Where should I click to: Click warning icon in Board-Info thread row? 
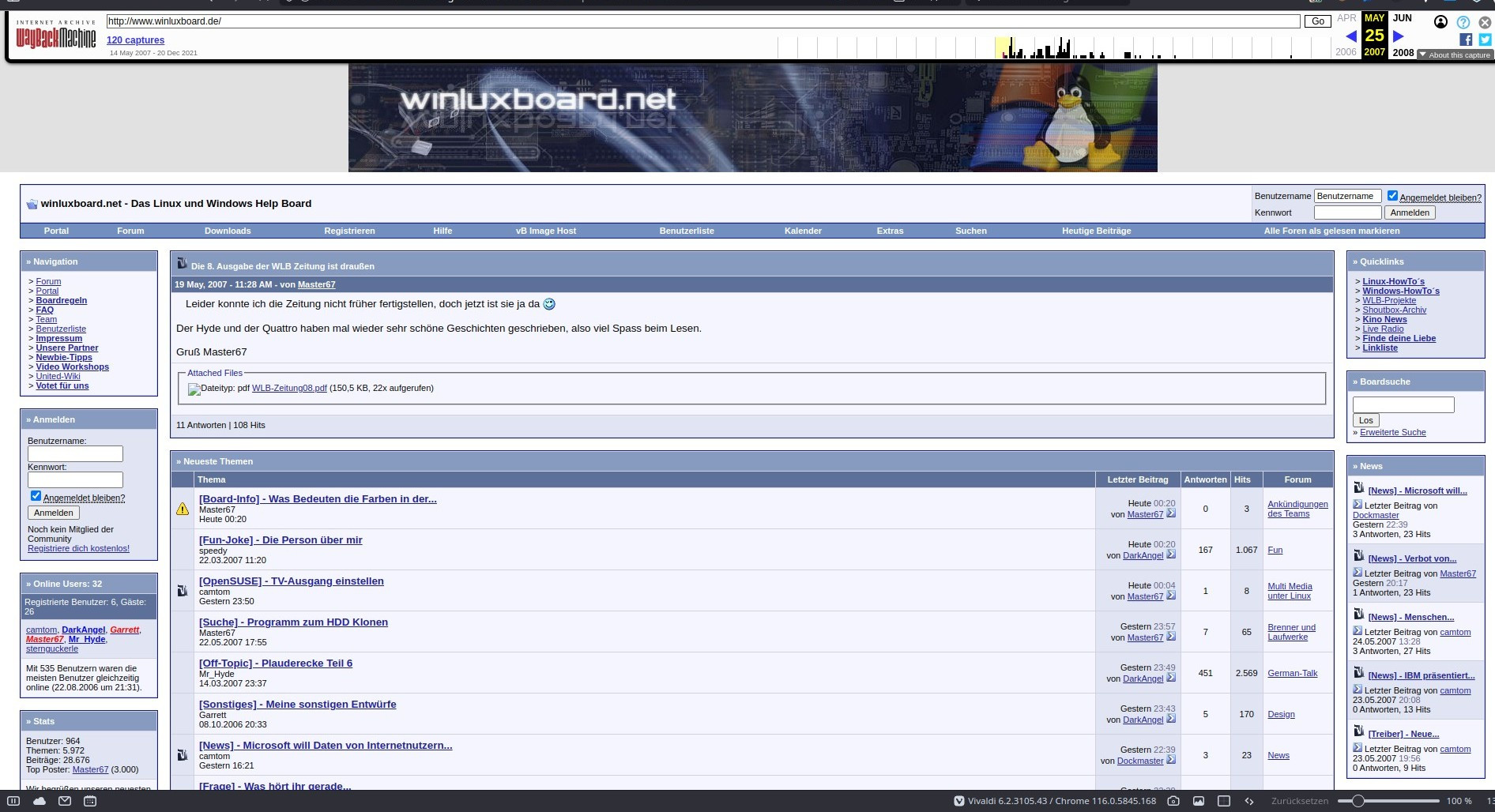click(183, 509)
